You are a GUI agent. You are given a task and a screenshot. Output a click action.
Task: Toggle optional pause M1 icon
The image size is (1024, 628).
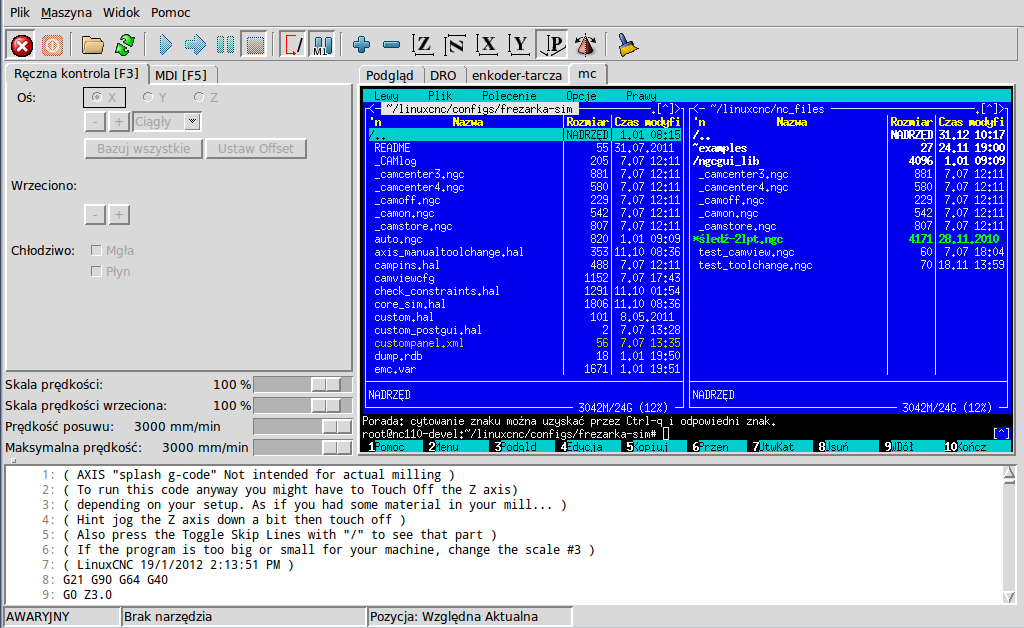[x=323, y=45]
